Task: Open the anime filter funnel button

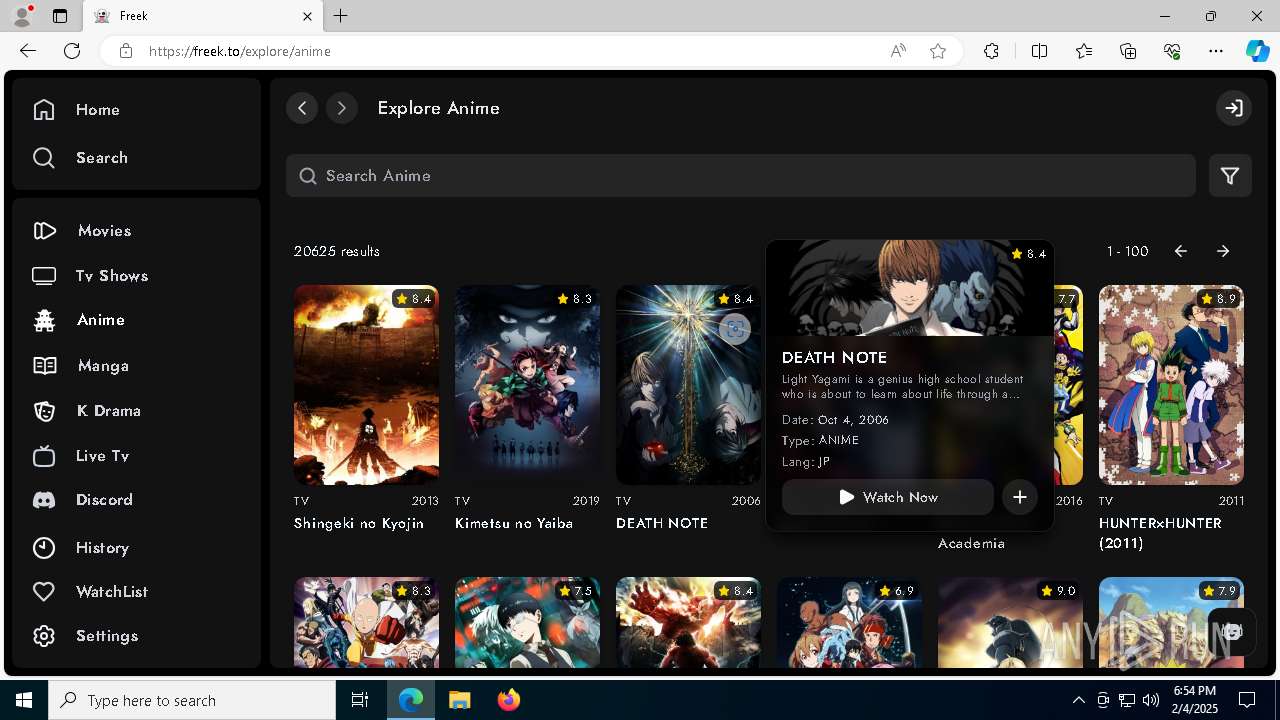Action: (x=1230, y=176)
